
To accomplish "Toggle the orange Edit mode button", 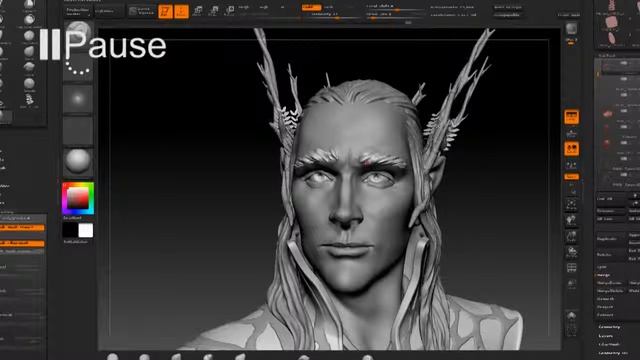I will coord(165,11).
